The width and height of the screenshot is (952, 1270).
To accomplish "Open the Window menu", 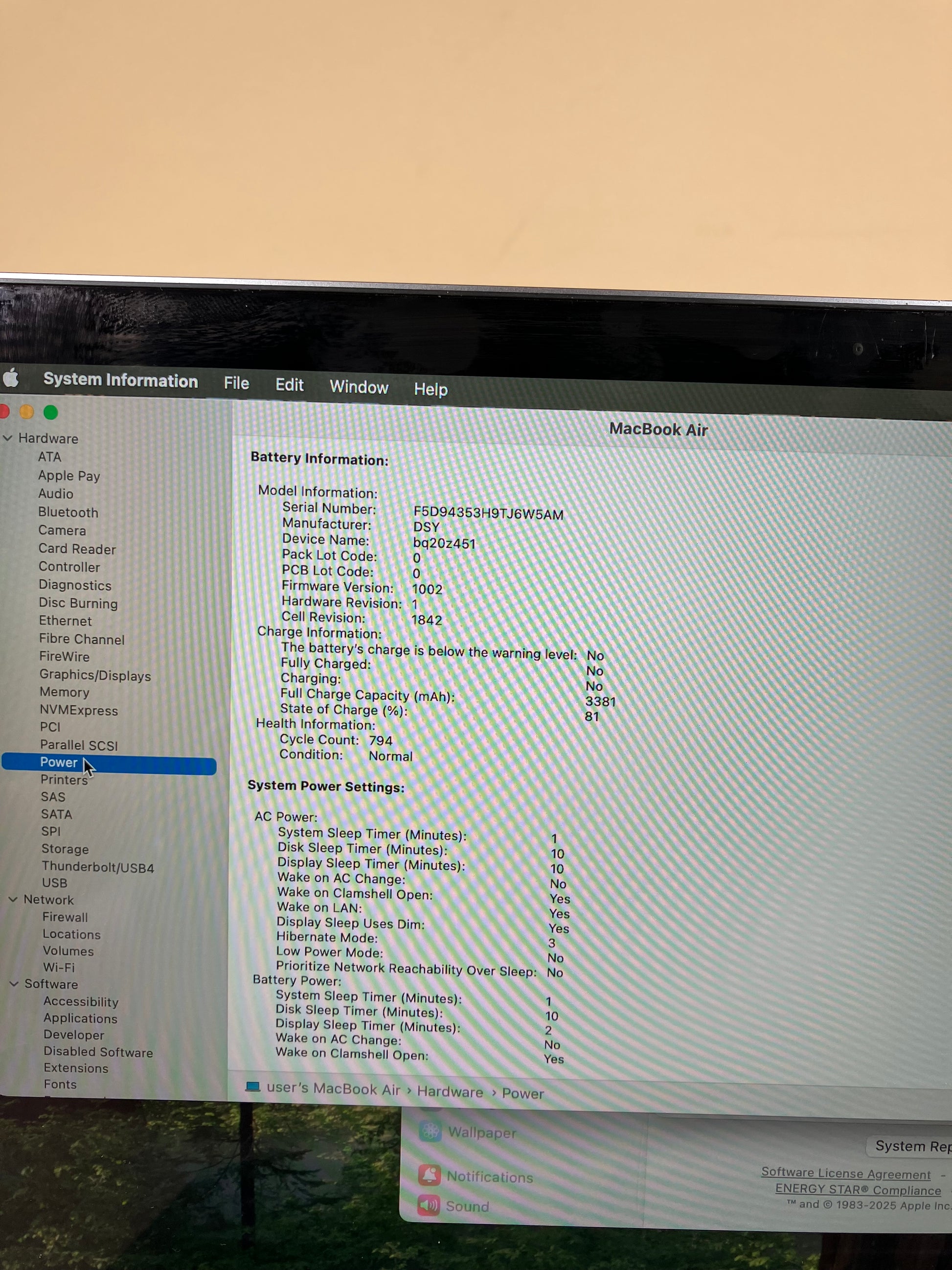I will [359, 387].
